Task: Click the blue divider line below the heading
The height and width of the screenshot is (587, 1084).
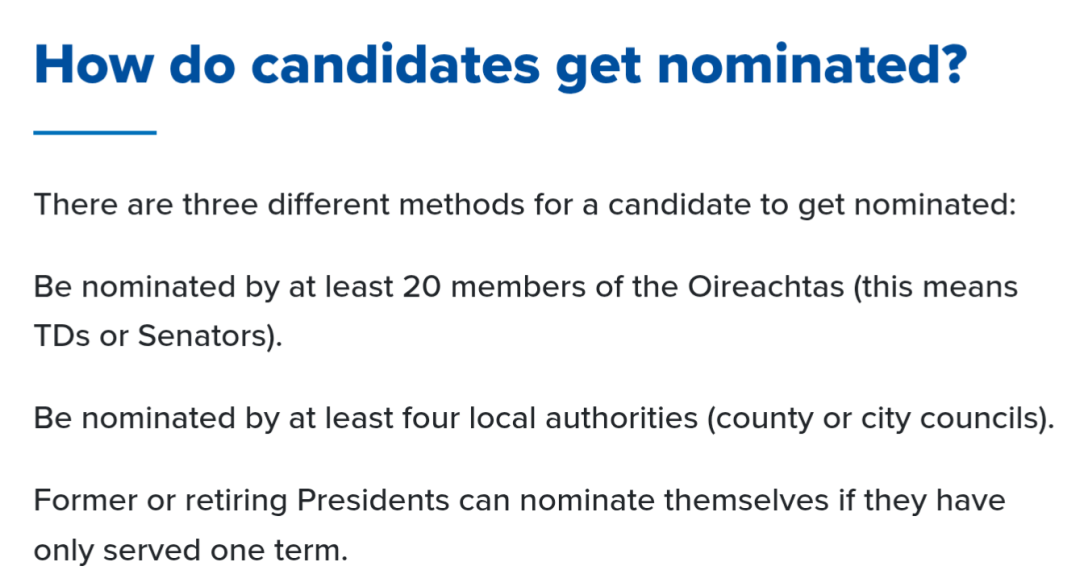Action: [95, 132]
